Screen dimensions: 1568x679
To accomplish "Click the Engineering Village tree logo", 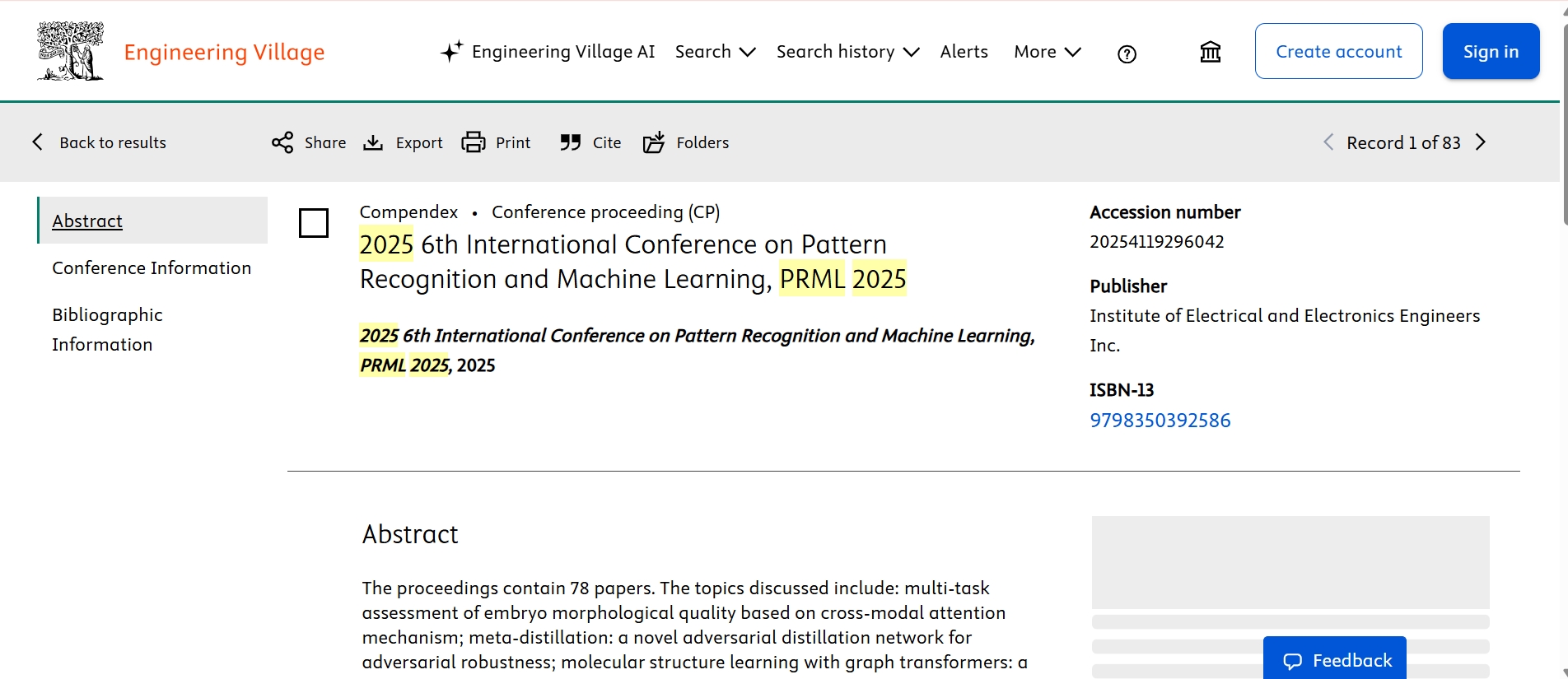I will [x=71, y=51].
